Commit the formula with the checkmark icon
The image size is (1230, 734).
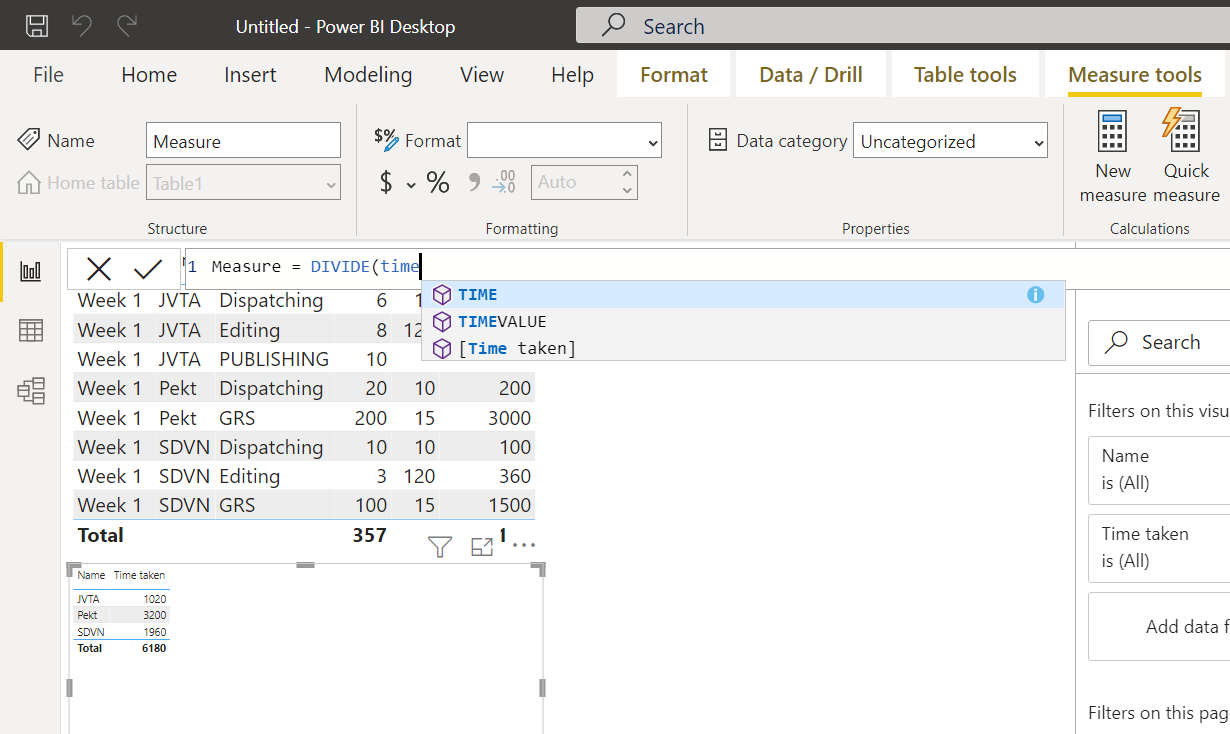(x=148, y=268)
